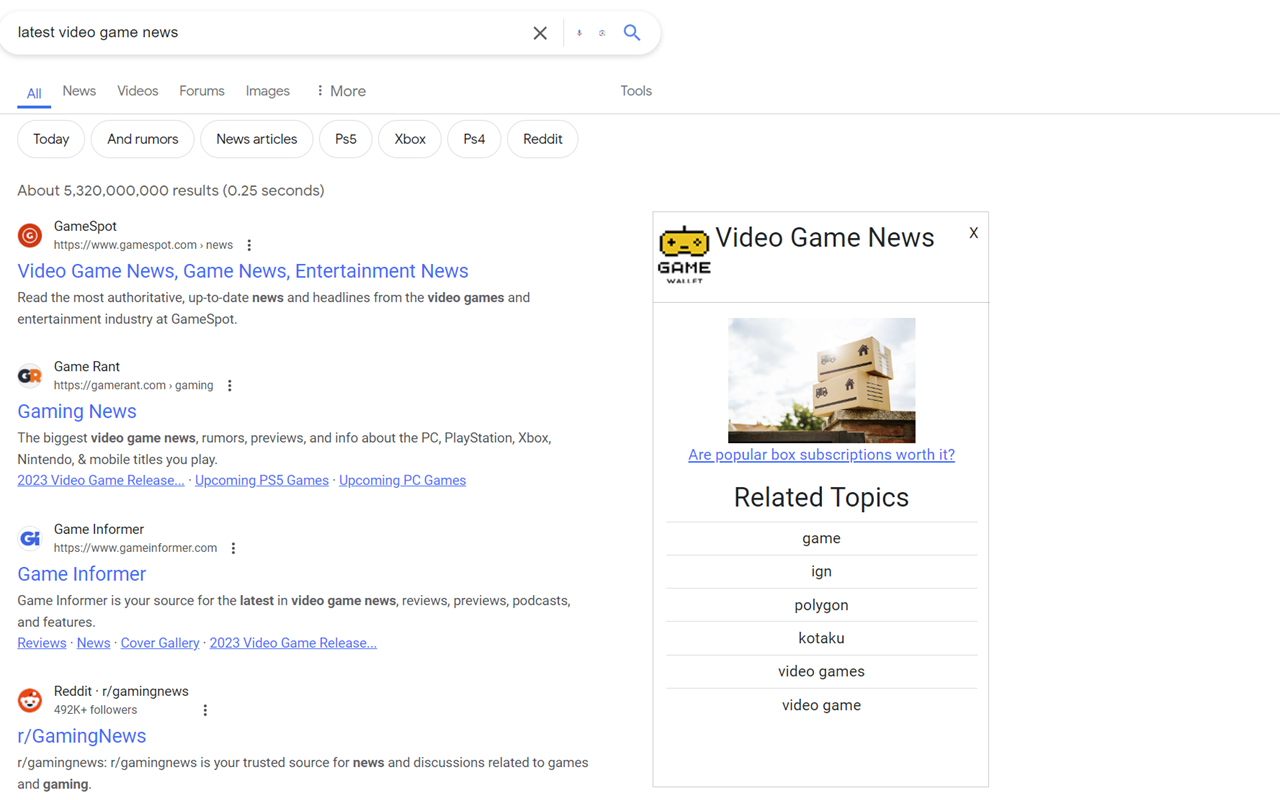This screenshot has width=1280, height=800.
Task: Switch to the Images tab
Action: pos(268,91)
